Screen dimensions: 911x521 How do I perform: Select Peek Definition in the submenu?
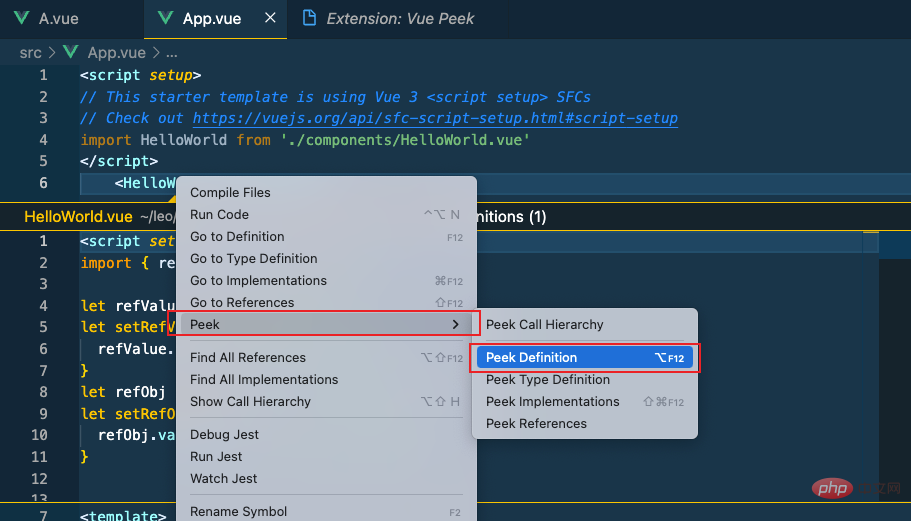531,357
